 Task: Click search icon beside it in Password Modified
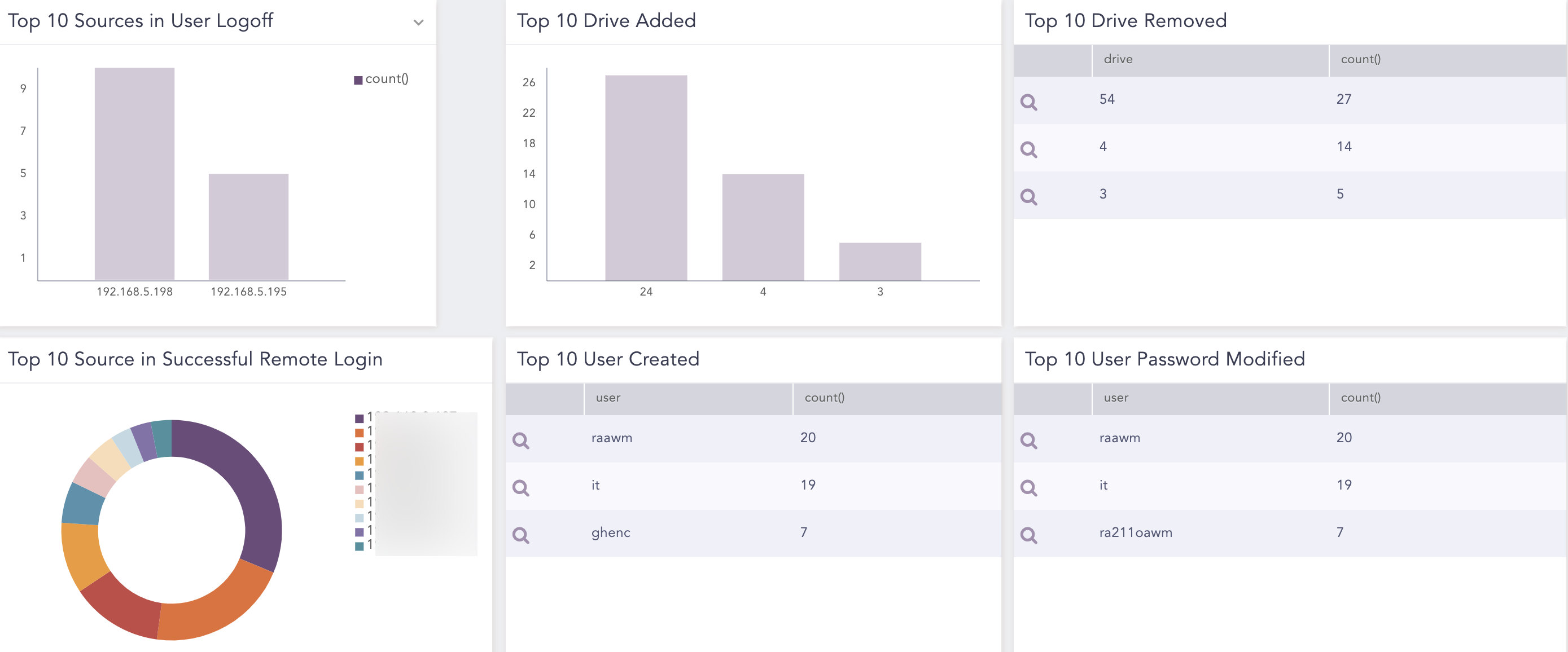(1028, 487)
